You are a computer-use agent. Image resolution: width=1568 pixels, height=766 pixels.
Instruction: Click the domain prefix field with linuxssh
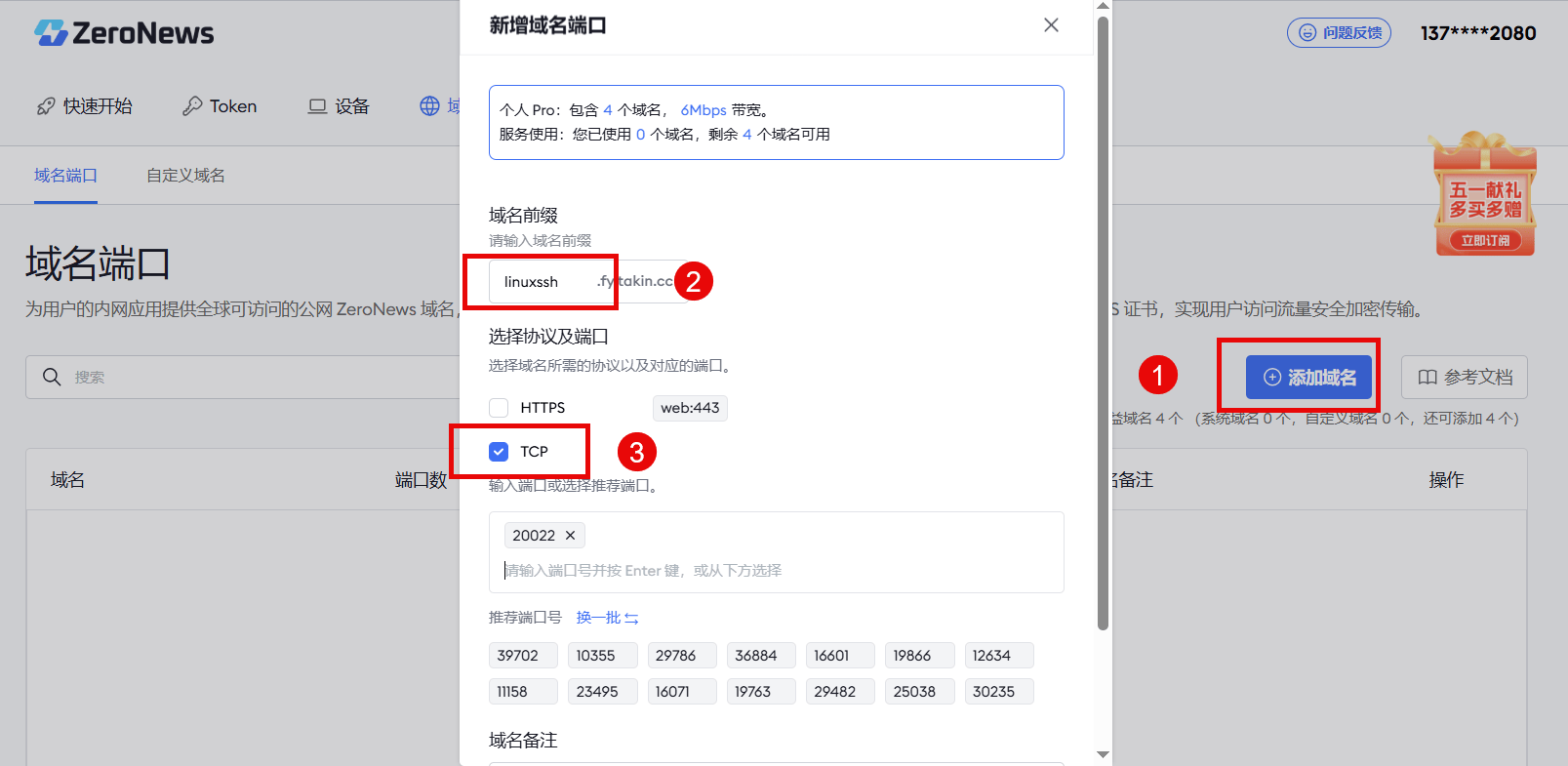click(x=540, y=282)
